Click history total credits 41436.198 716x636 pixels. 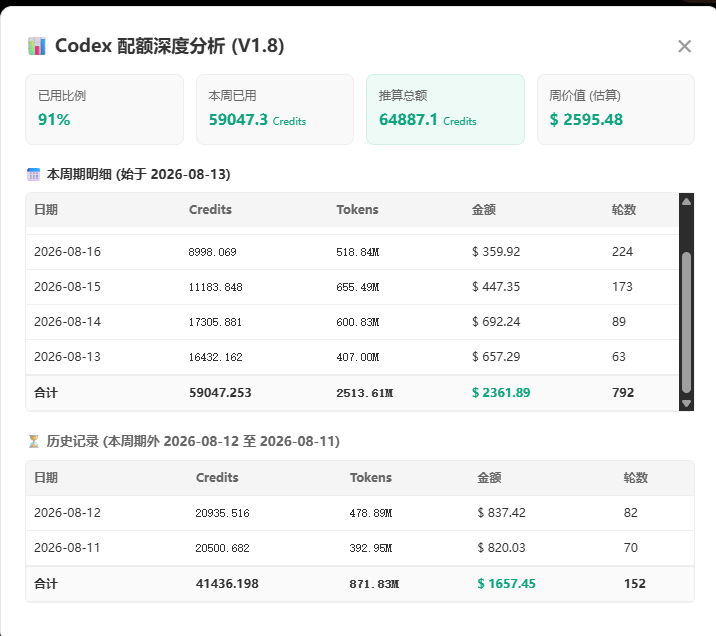click(227, 584)
